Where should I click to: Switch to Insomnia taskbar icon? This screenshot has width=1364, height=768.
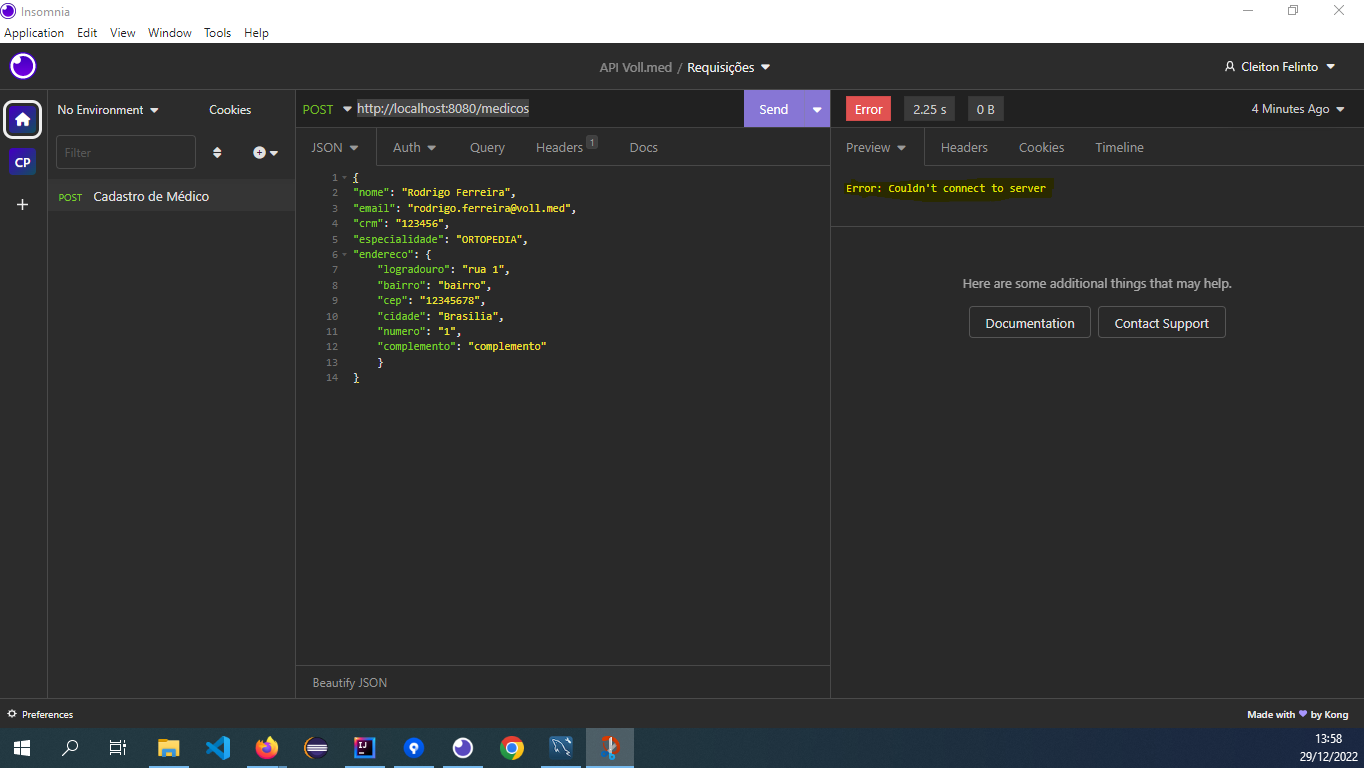point(462,748)
